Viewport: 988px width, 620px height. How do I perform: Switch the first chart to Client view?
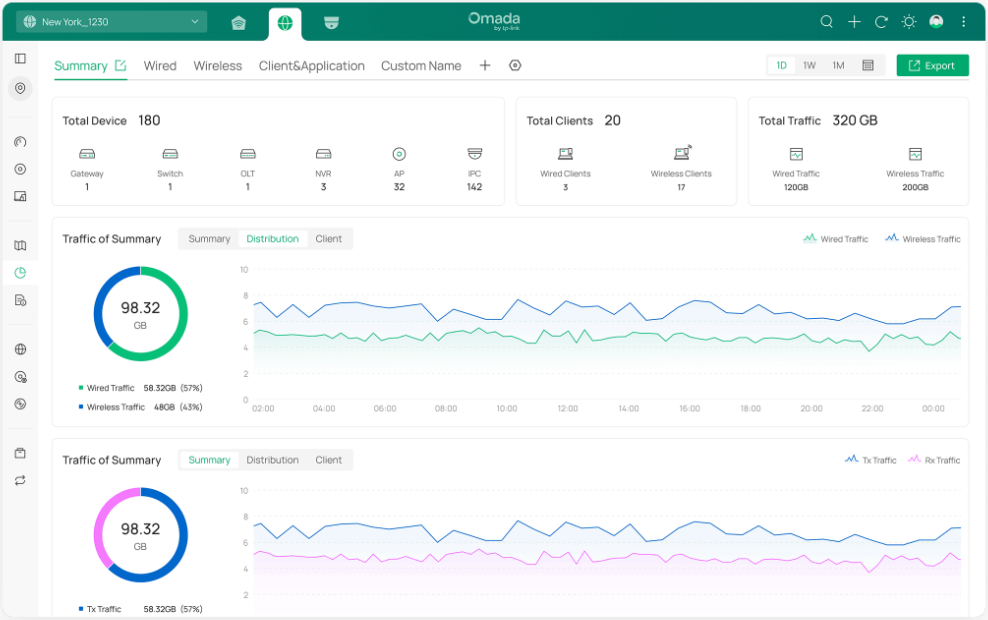click(x=328, y=239)
